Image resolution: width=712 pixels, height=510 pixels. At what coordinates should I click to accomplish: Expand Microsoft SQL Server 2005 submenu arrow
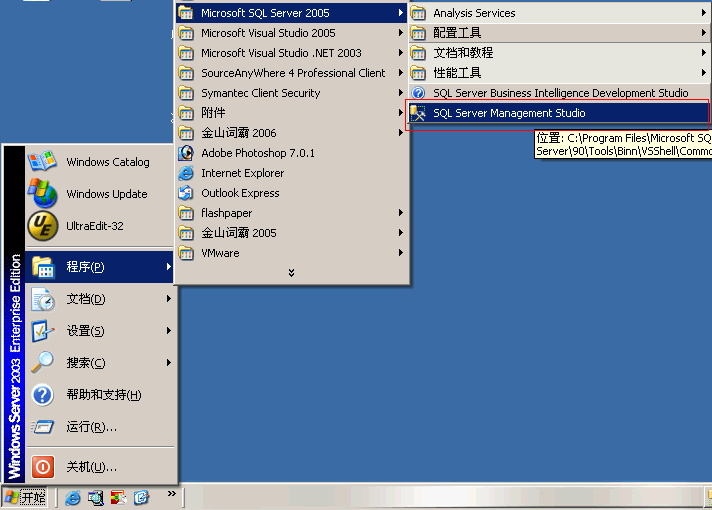400,13
